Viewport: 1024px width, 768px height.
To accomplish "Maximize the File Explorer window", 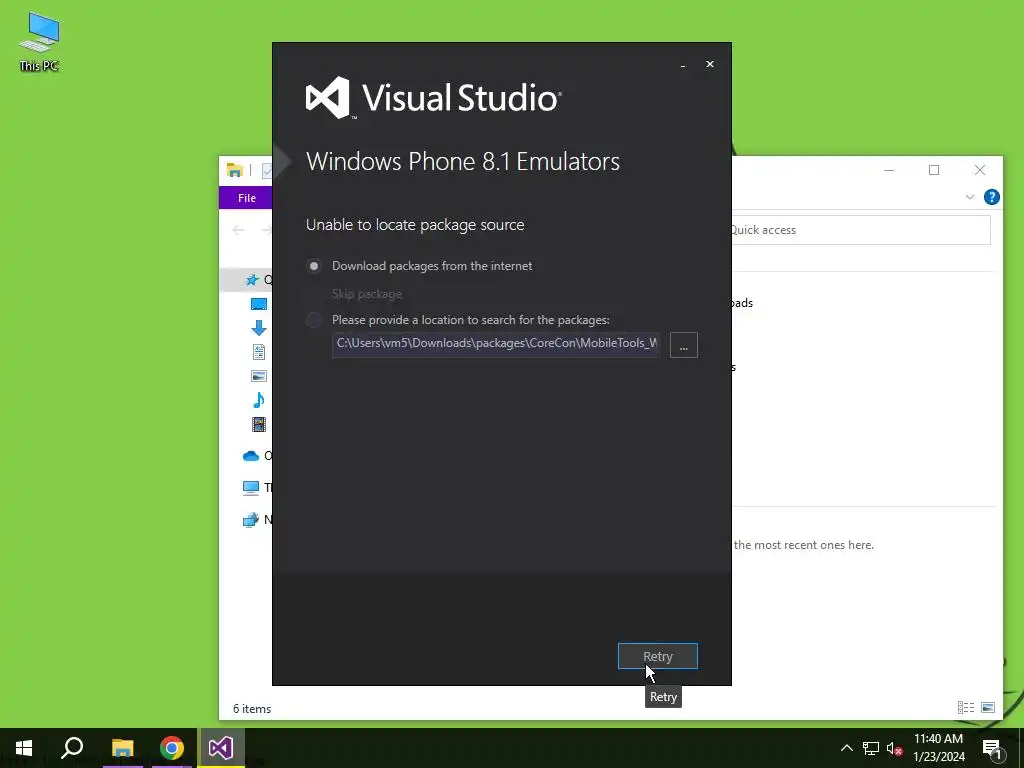I will tap(934, 170).
